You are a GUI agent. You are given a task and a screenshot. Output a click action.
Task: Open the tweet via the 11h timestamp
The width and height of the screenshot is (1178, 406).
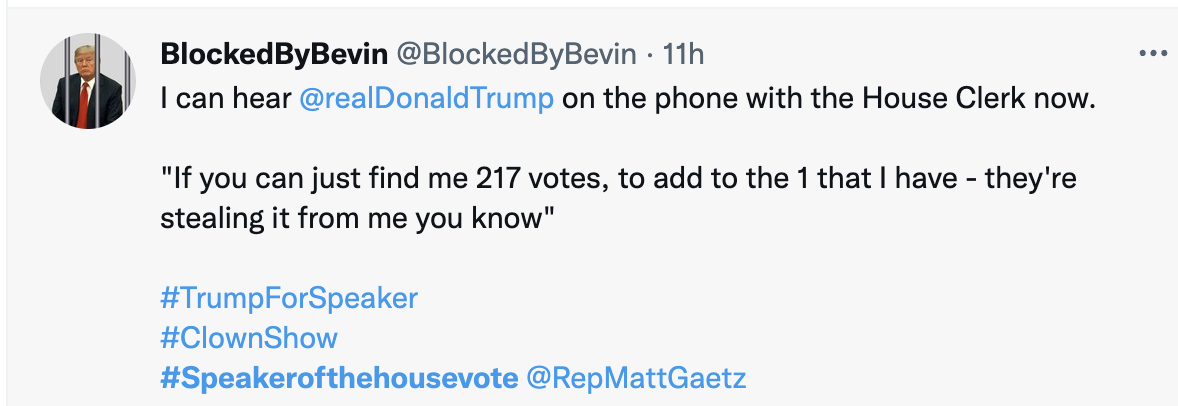pyautogui.click(x=687, y=55)
